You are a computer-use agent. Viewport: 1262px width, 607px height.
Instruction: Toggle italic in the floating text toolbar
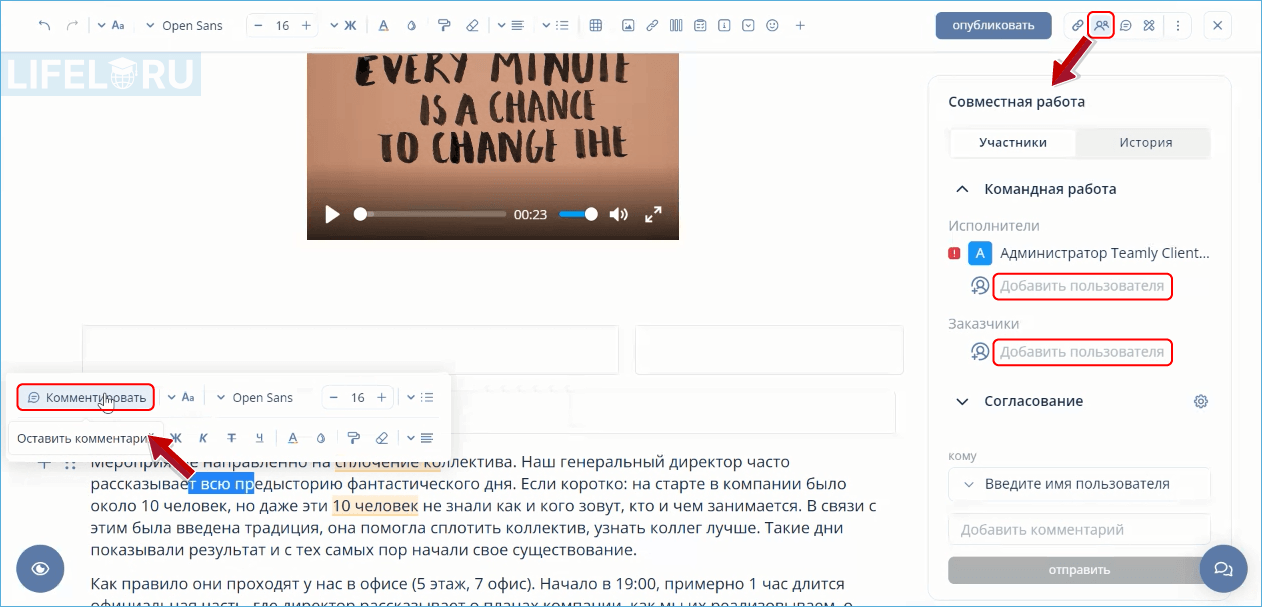tap(203, 438)
